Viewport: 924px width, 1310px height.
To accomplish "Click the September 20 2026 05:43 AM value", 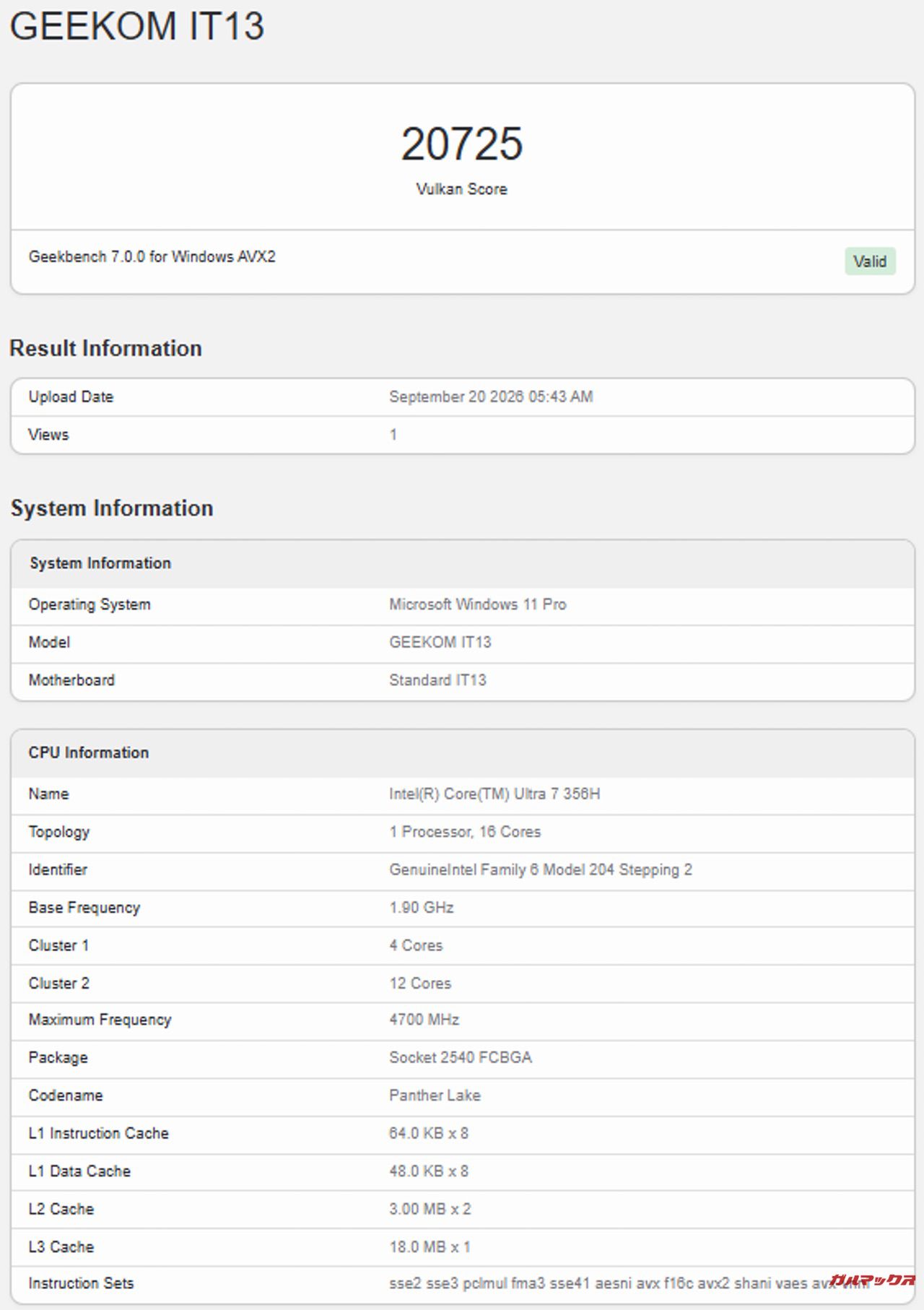I will tap(491, 396).
